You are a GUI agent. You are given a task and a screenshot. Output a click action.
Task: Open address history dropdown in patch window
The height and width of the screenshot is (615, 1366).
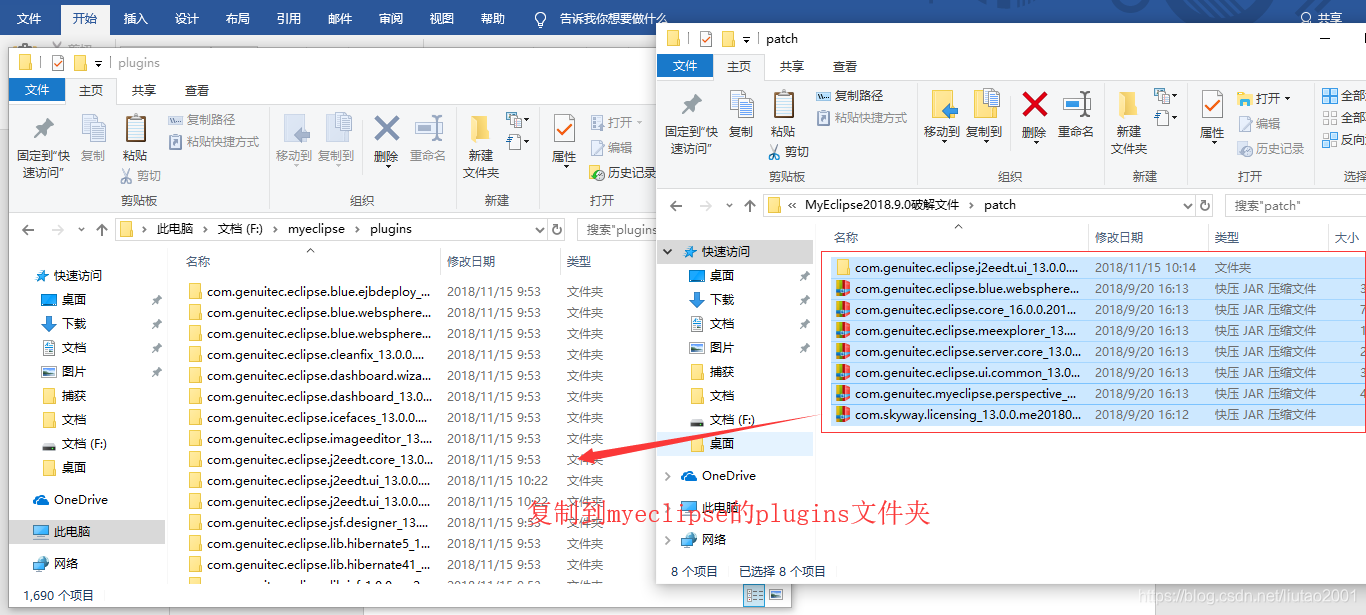(x=1188, y=205)
